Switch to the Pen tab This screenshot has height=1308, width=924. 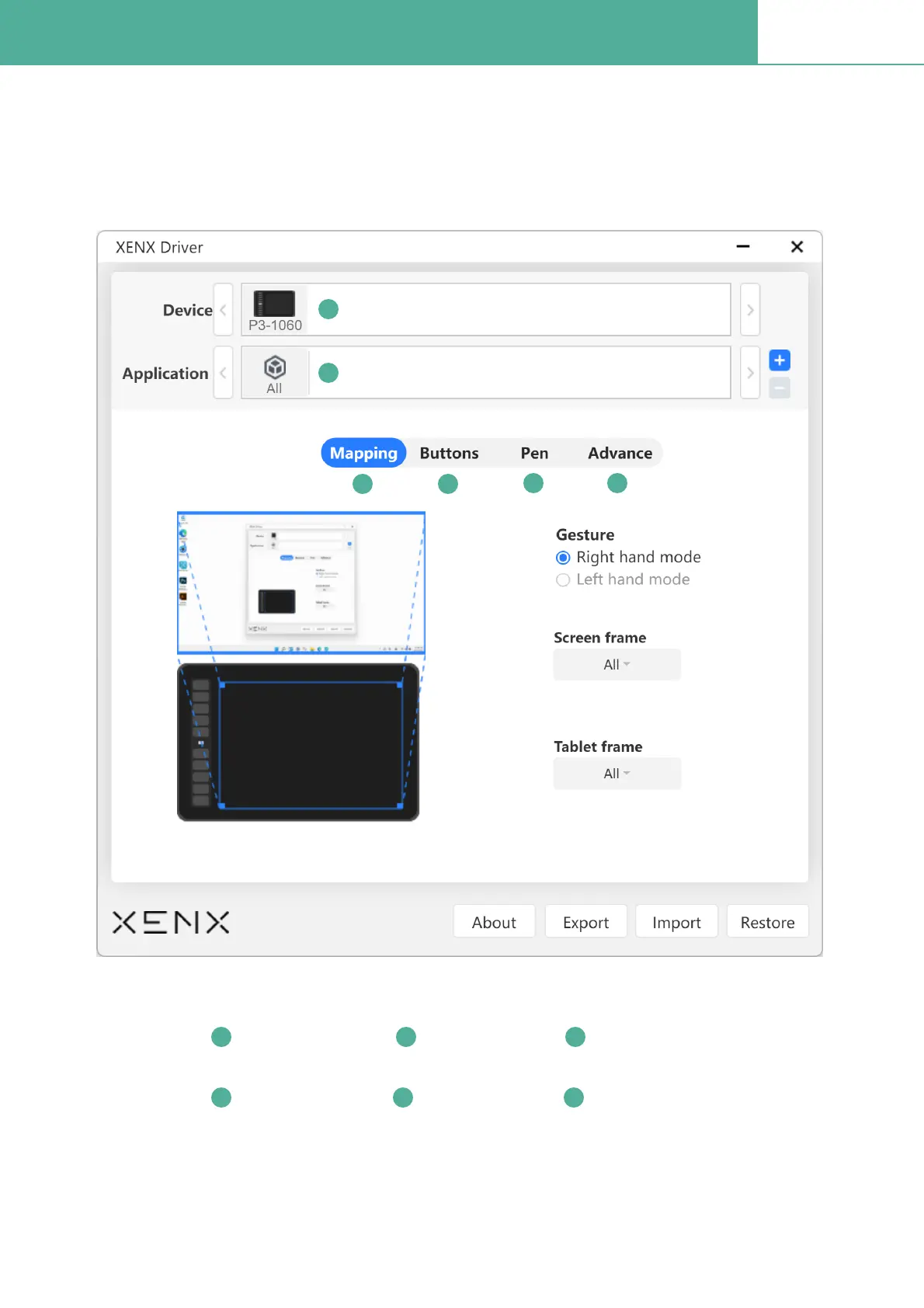click(534, 453)
